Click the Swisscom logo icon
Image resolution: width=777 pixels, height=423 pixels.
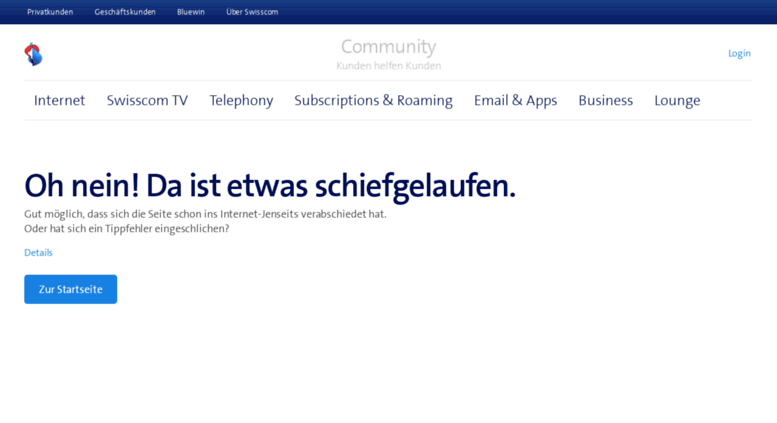pos(33,54)
